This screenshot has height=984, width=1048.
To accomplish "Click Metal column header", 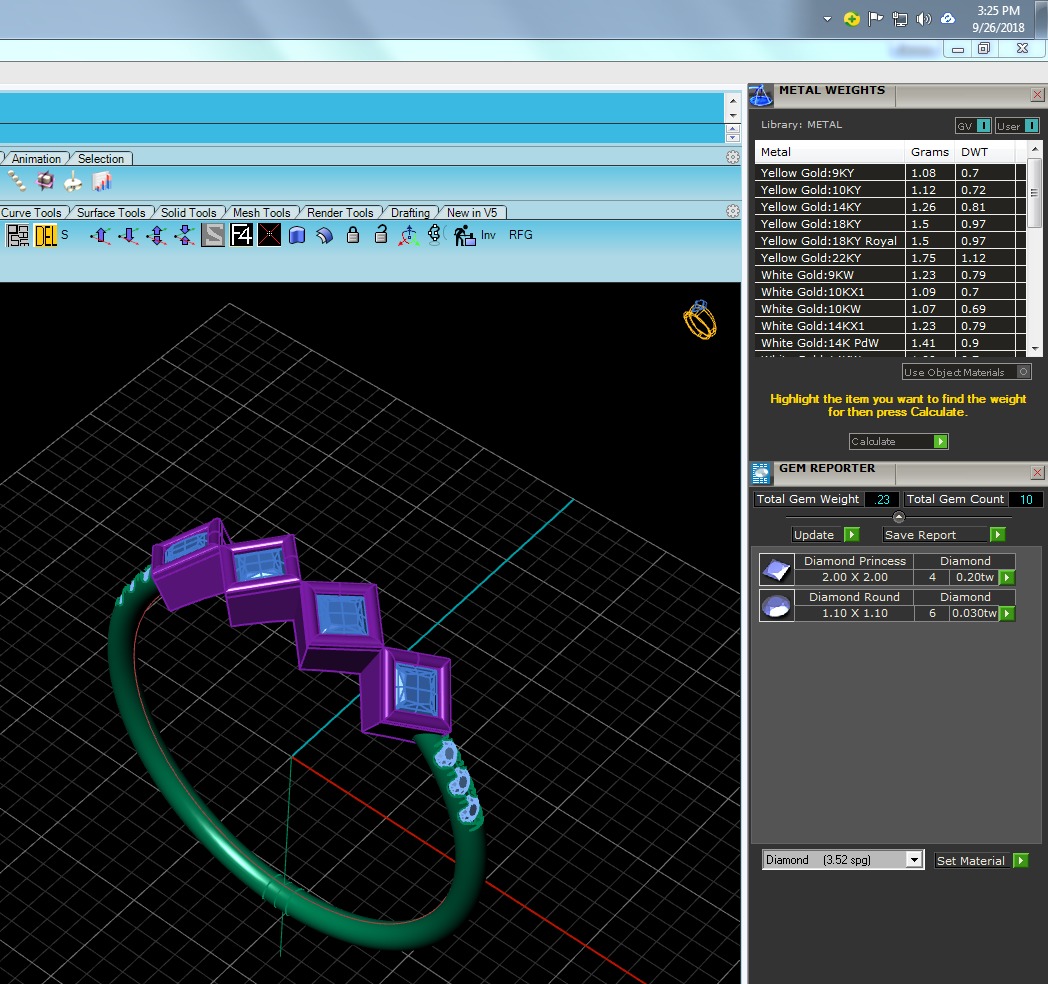I will 830,152.
